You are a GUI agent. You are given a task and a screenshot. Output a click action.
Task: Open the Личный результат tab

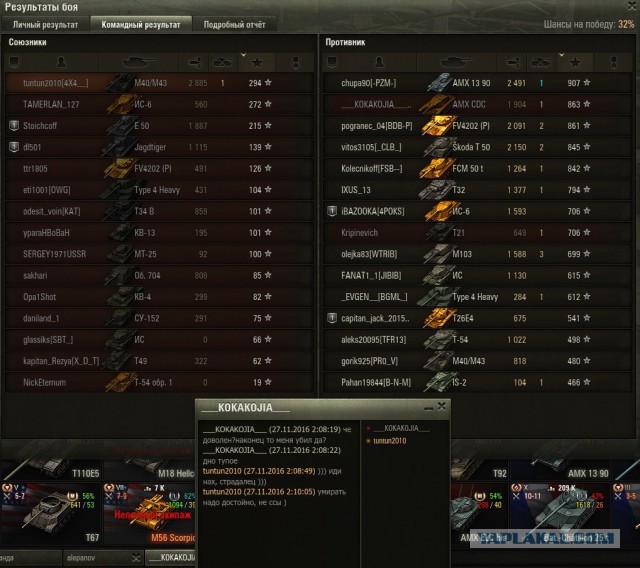coord(45,24)
